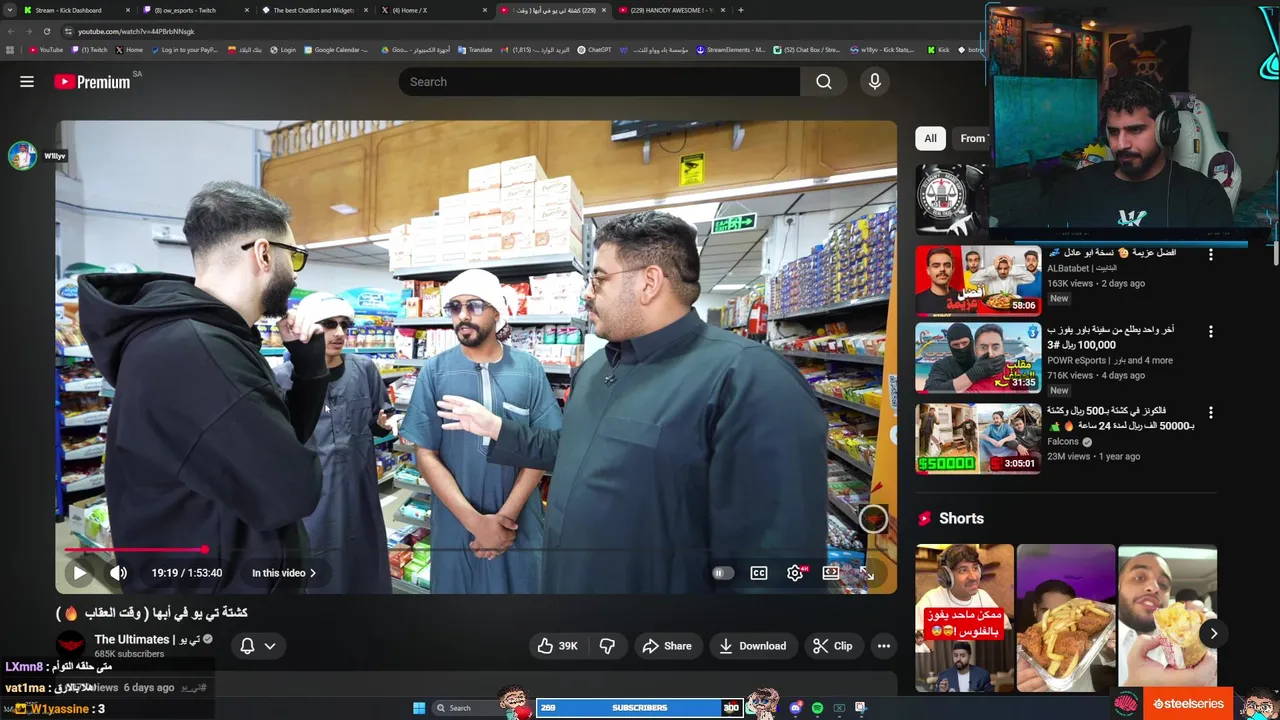Go to YouTube Premium home logo
This screenshot has height=720, width=1280.
point(92,82)
